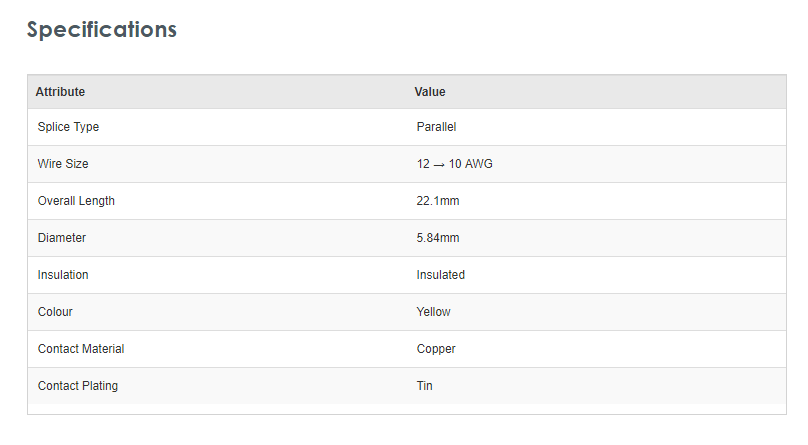Click the Colour attribute label

click(x=55, y=312)
